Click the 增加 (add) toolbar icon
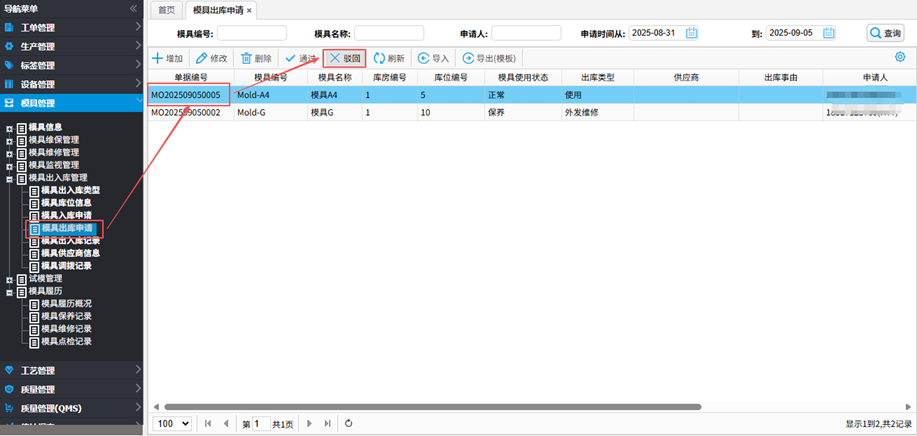This screenshot has width=917, height=436. (x=158, y=59)
